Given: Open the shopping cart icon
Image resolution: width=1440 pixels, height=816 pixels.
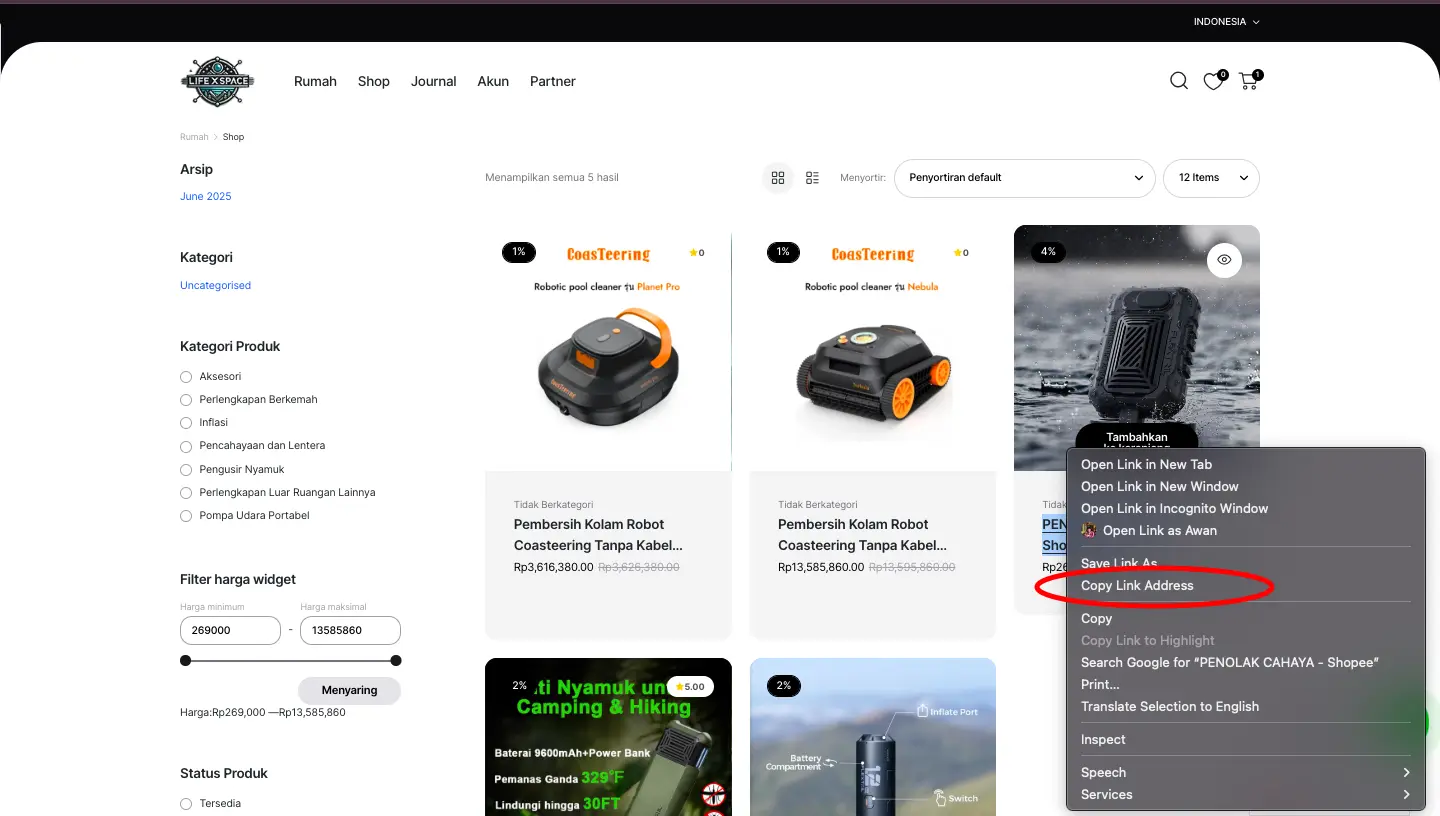Looking at the screenshot, I should 1248,82.
